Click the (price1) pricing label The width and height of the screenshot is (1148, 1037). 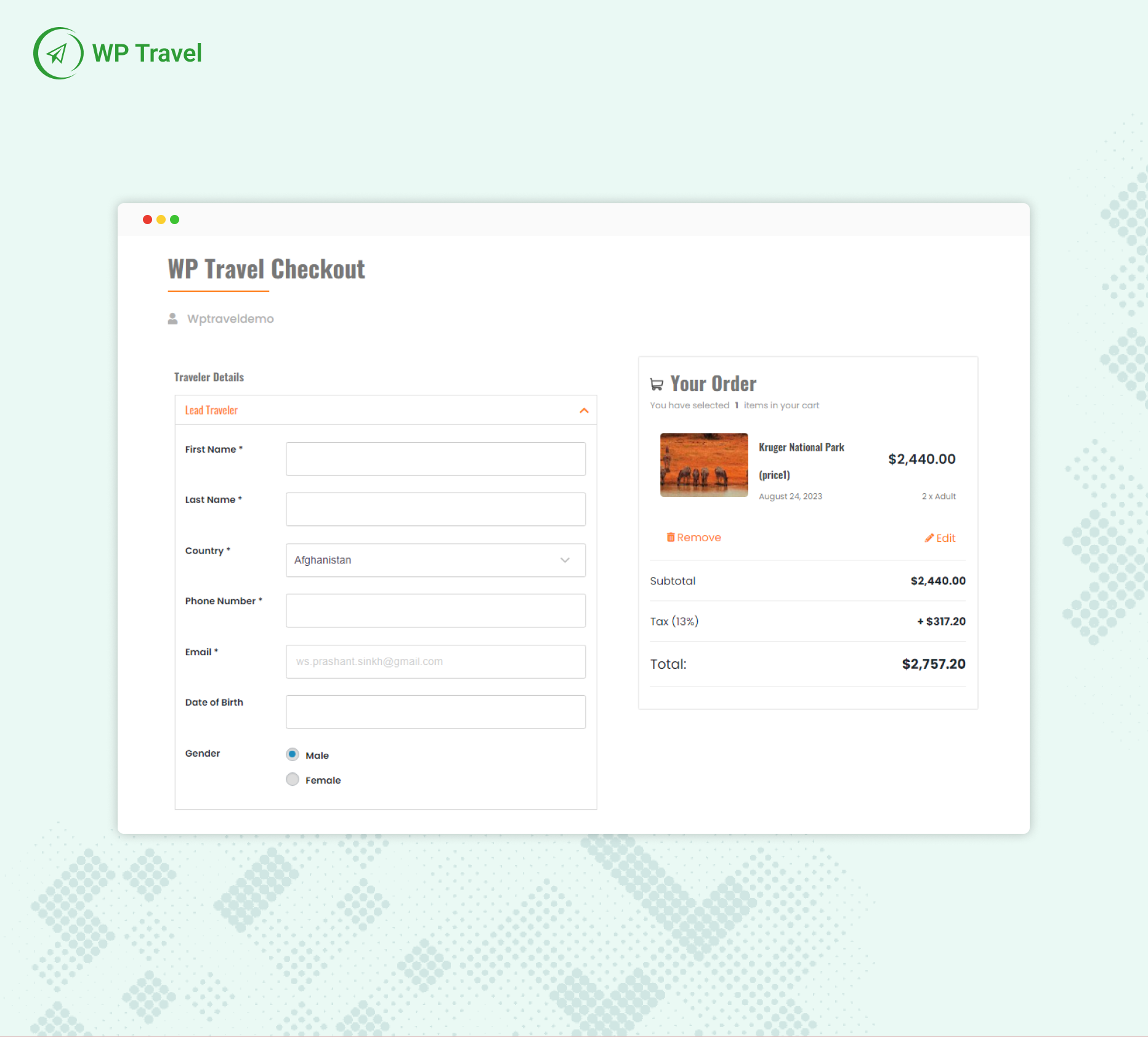pos(774,475)
